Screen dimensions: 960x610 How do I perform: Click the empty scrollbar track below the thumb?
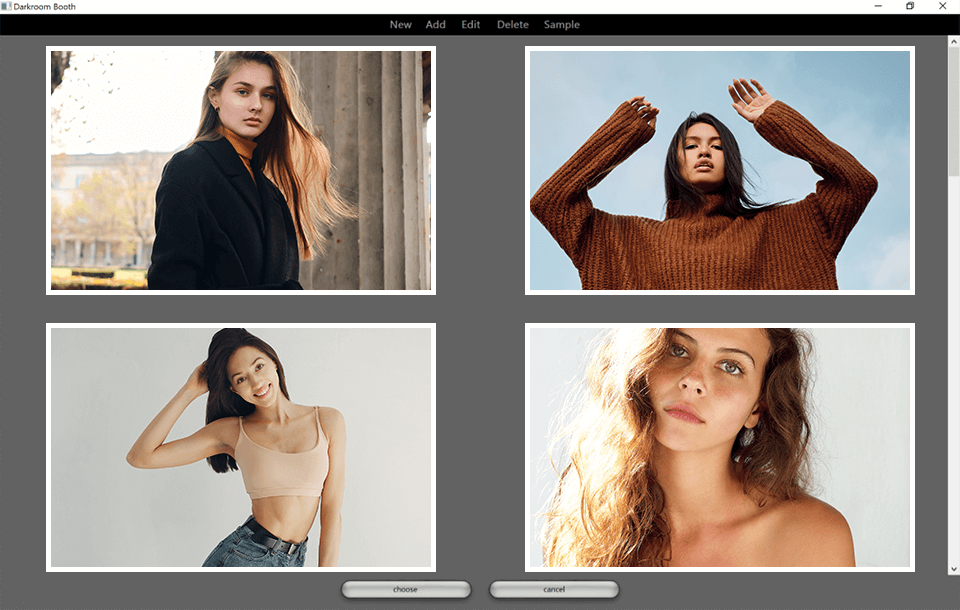953,380
